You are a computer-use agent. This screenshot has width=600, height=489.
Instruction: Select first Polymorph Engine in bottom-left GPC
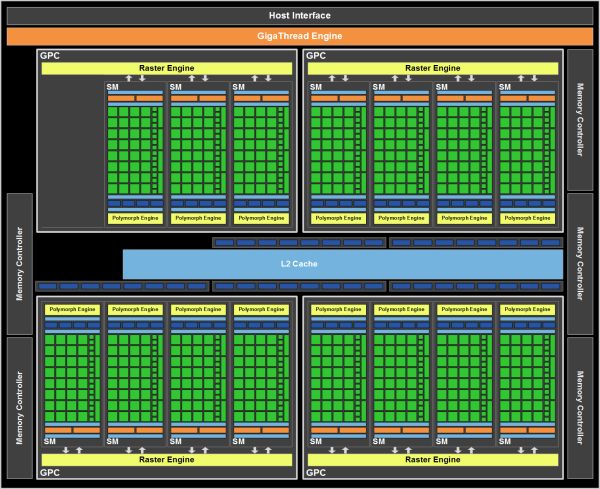(72, 309)
